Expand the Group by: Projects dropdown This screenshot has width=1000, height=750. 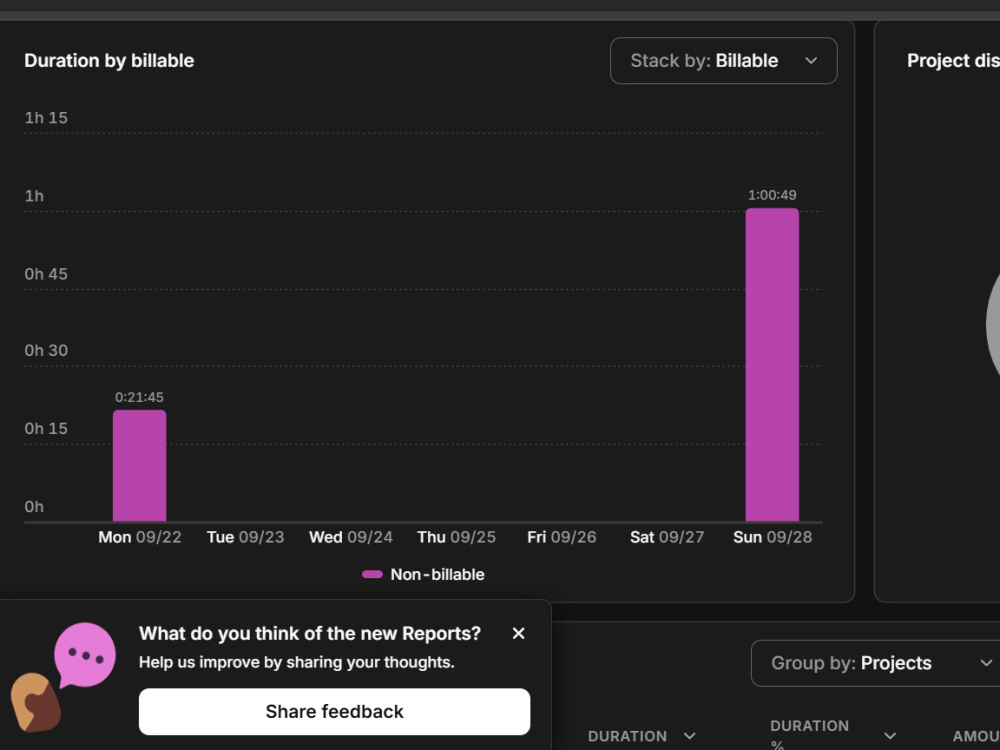click(x=878, y=663)
